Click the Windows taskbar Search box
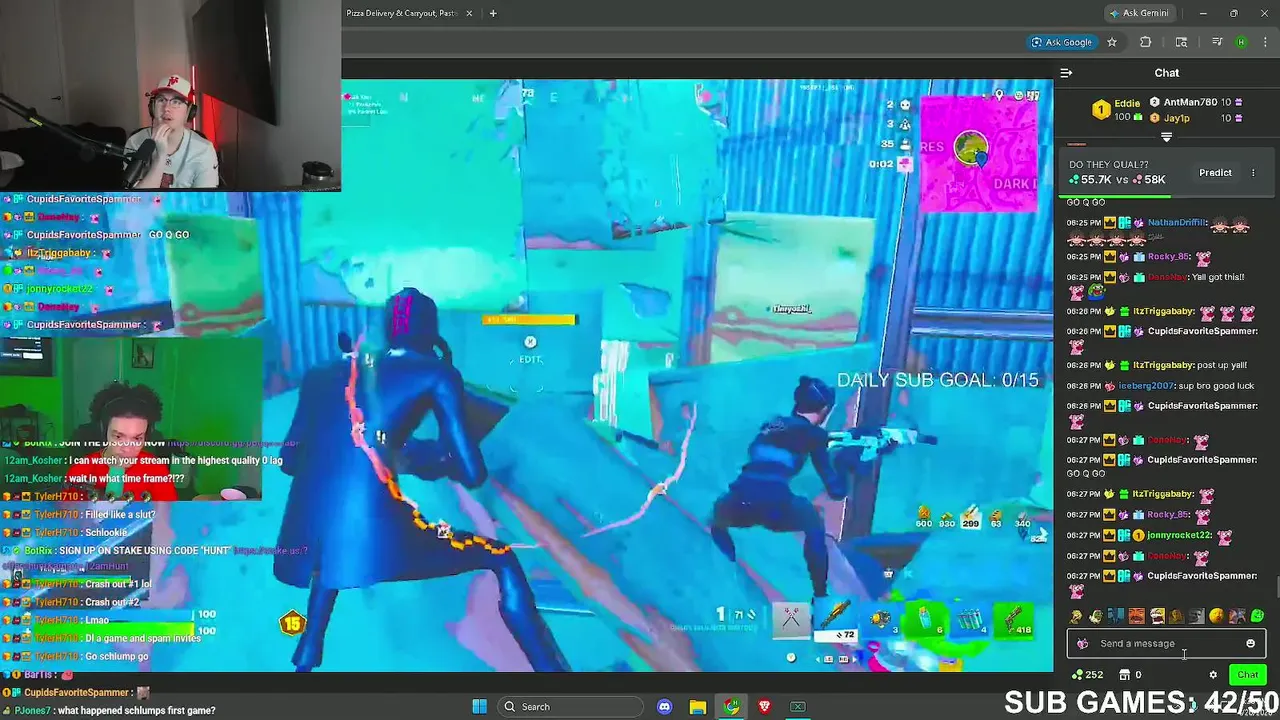This screenshot has height=720, width=1280. coord(571,707)
